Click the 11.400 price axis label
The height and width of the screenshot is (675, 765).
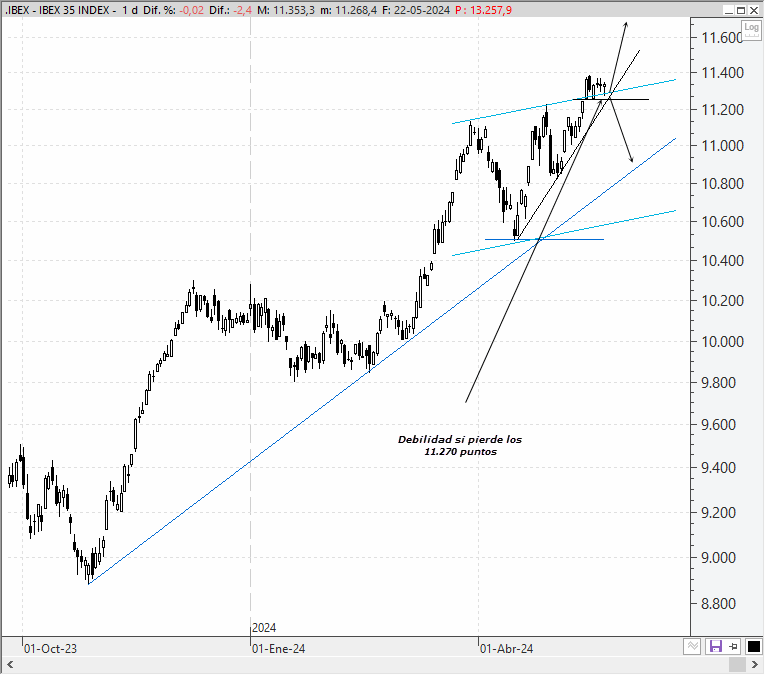pyautogui.click(x=723, y=73)
